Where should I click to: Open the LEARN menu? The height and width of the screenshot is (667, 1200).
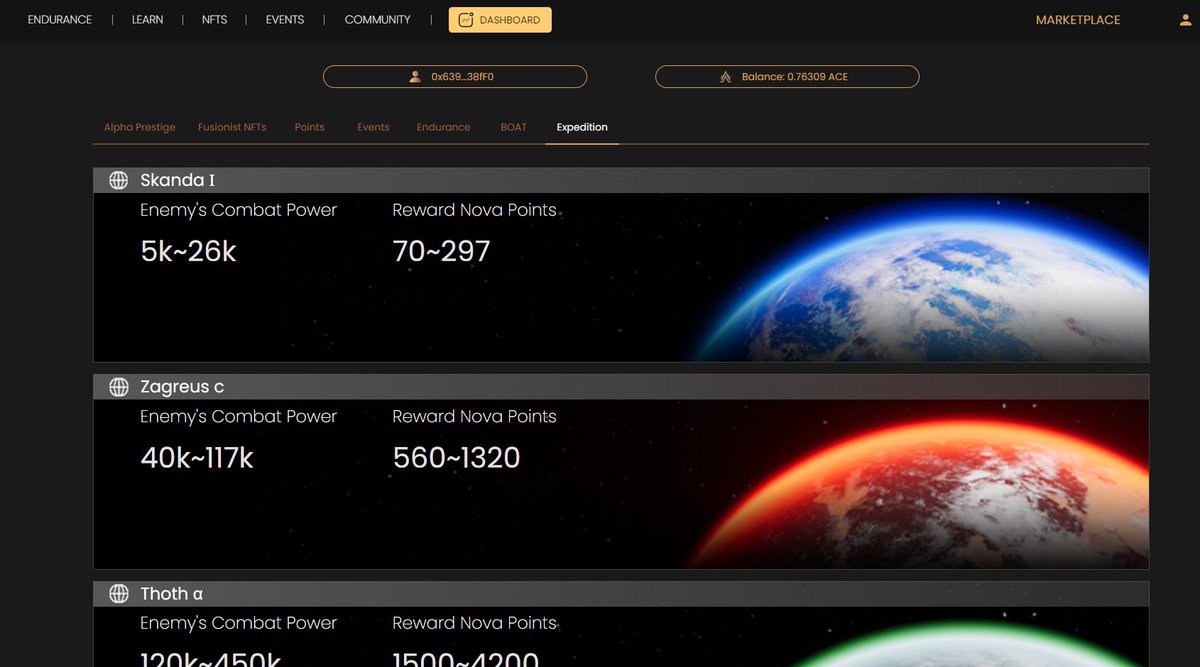(147, 20)
